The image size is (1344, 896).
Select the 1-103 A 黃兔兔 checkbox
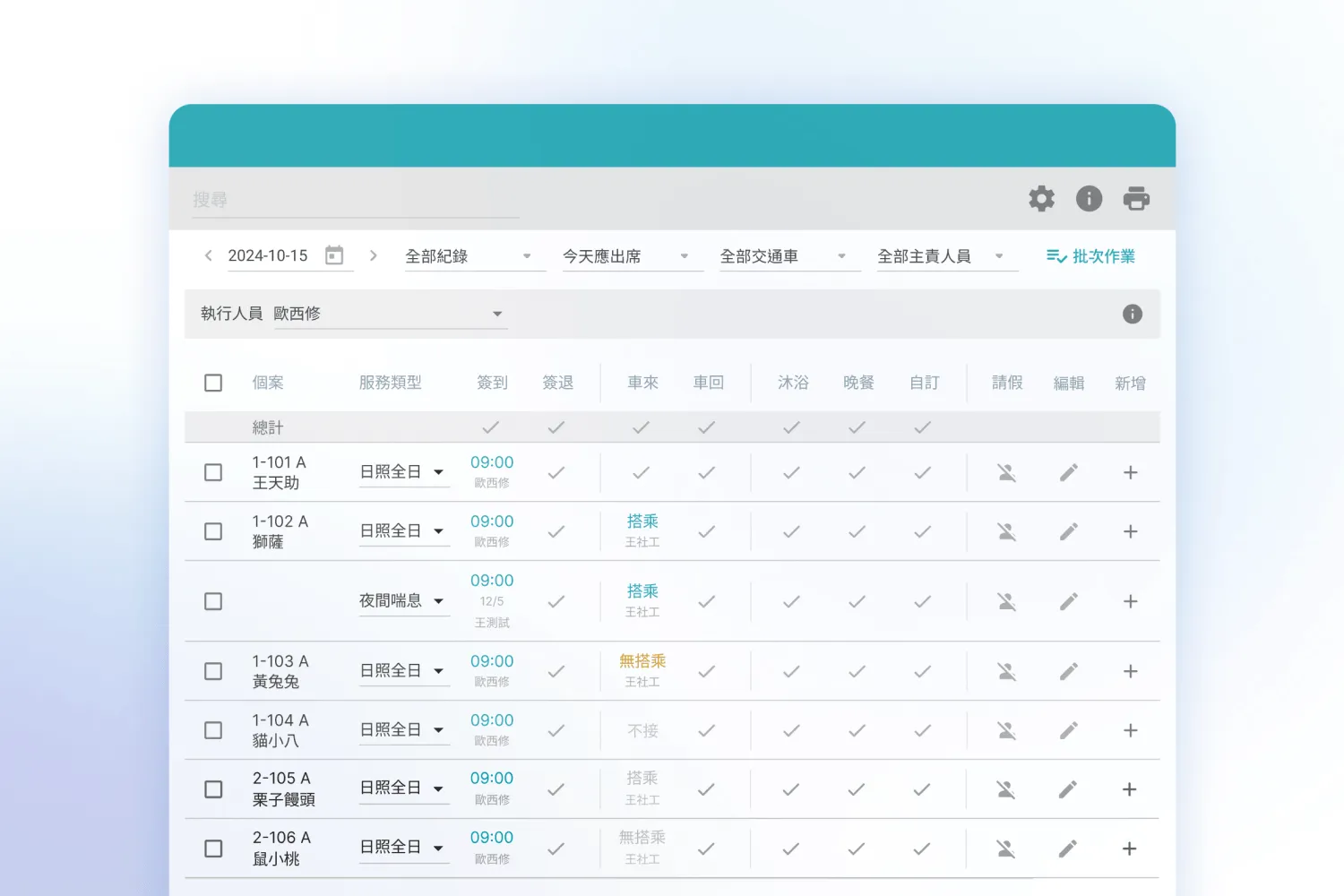click(x=213, y=671)
